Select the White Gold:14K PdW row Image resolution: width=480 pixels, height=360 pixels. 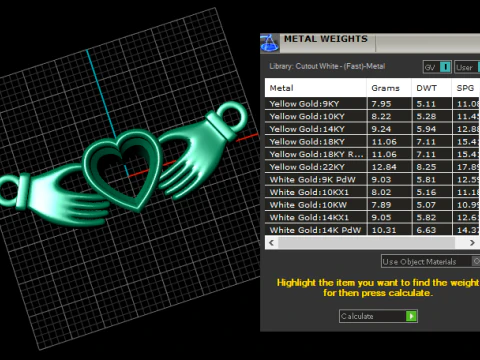[x=372, y=230]
